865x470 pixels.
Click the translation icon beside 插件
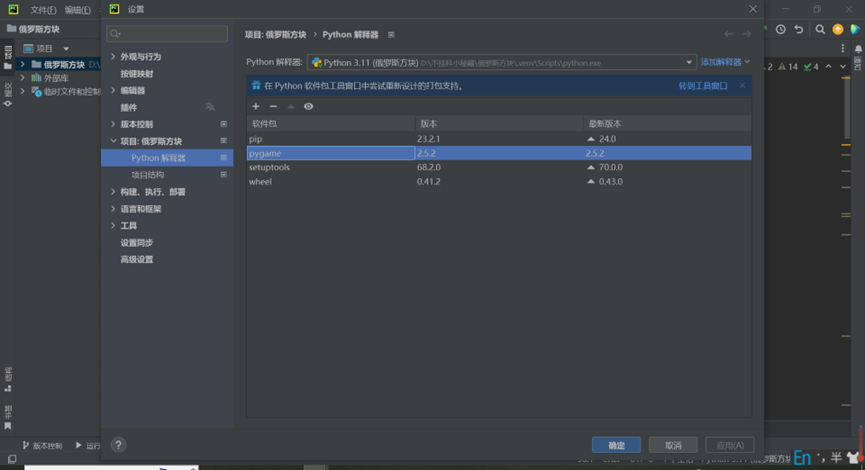[210, 107]
